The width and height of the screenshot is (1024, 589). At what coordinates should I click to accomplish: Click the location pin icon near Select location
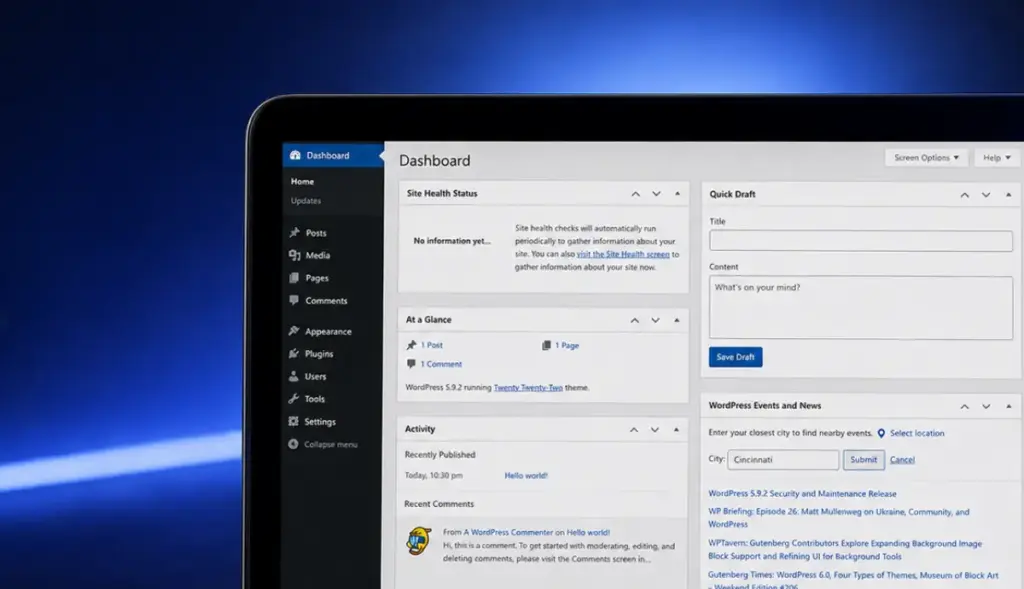(881, 433)
